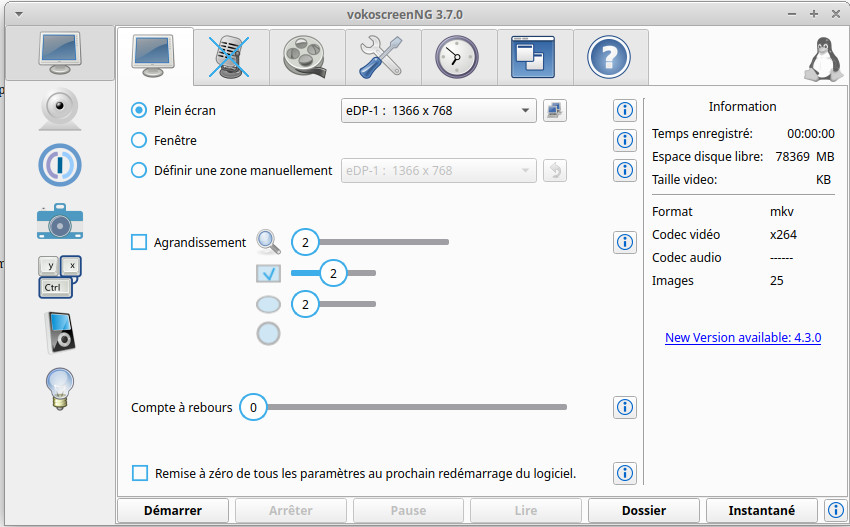
Task: Switch to the clock timer tab
Action: (x=458, y=57)
